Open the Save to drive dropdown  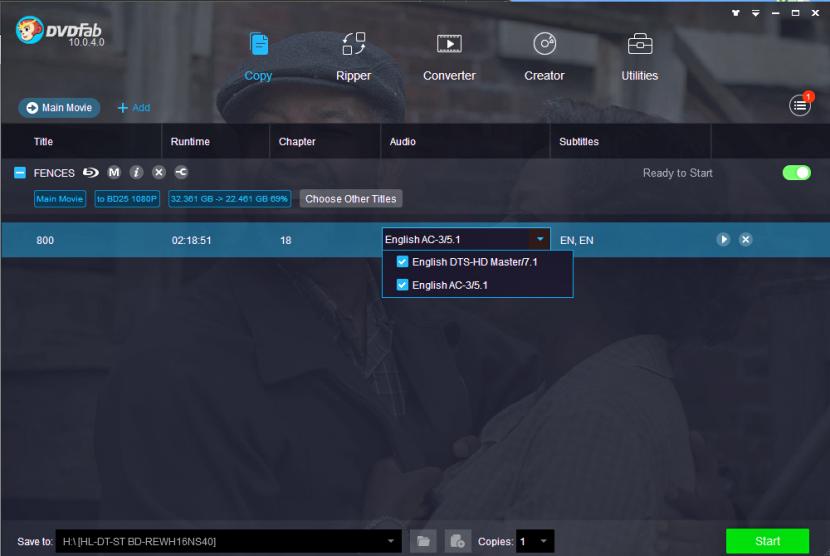tap(391, 541)
